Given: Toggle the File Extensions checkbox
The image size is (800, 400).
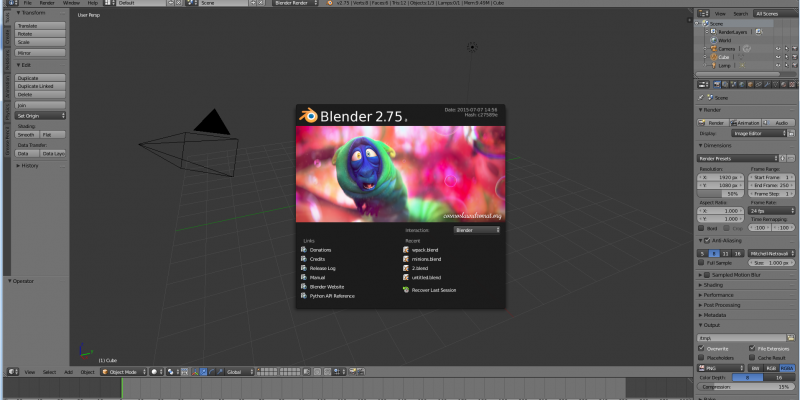Looking at the screenshot, I should pyautogui.click(x=752, y=348).
